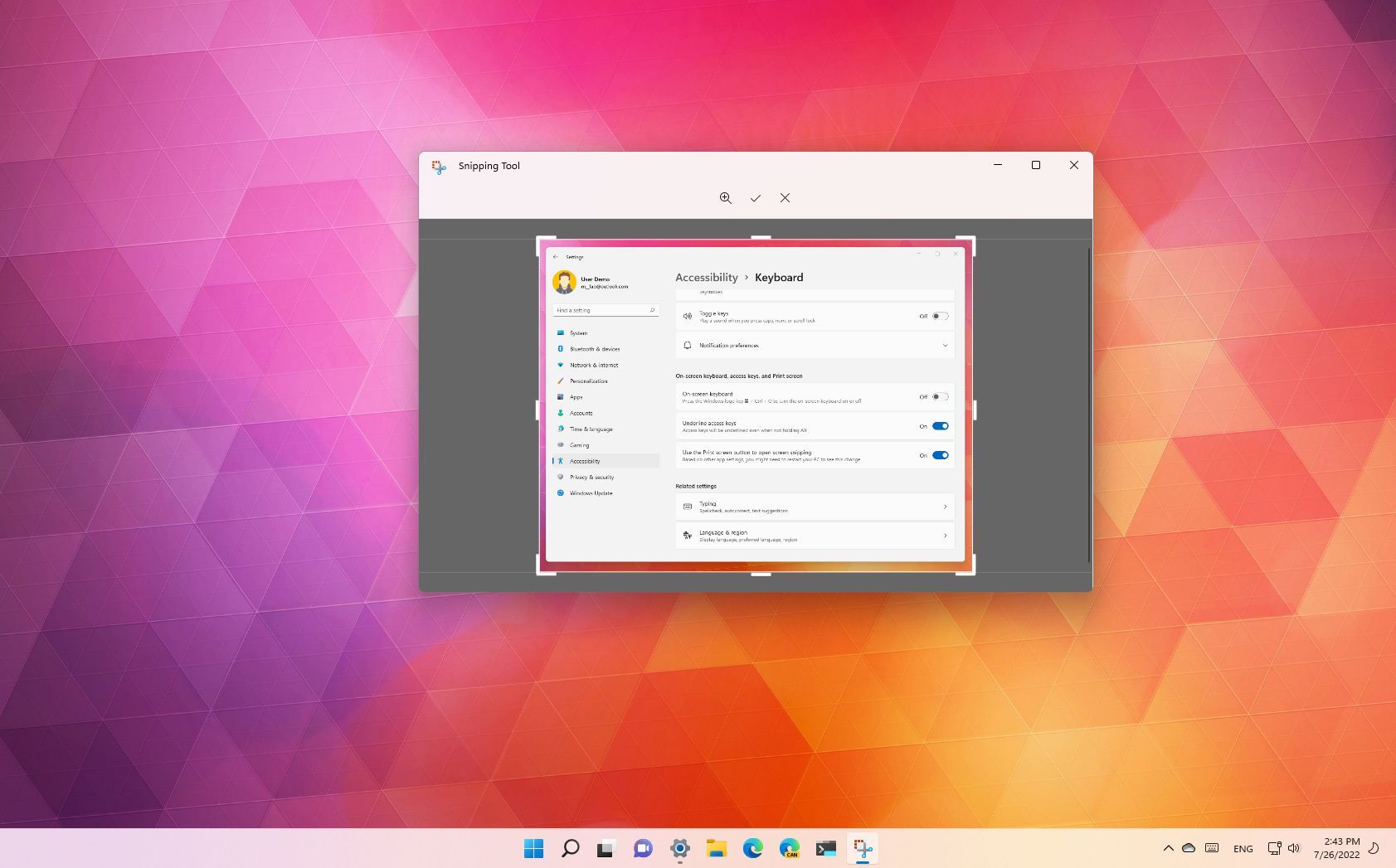Viewport: 1396px width, 868px height.
Task: Select the zoom magnifier in Snipping Tool toolbar
Action: click(x=725, y=198)
